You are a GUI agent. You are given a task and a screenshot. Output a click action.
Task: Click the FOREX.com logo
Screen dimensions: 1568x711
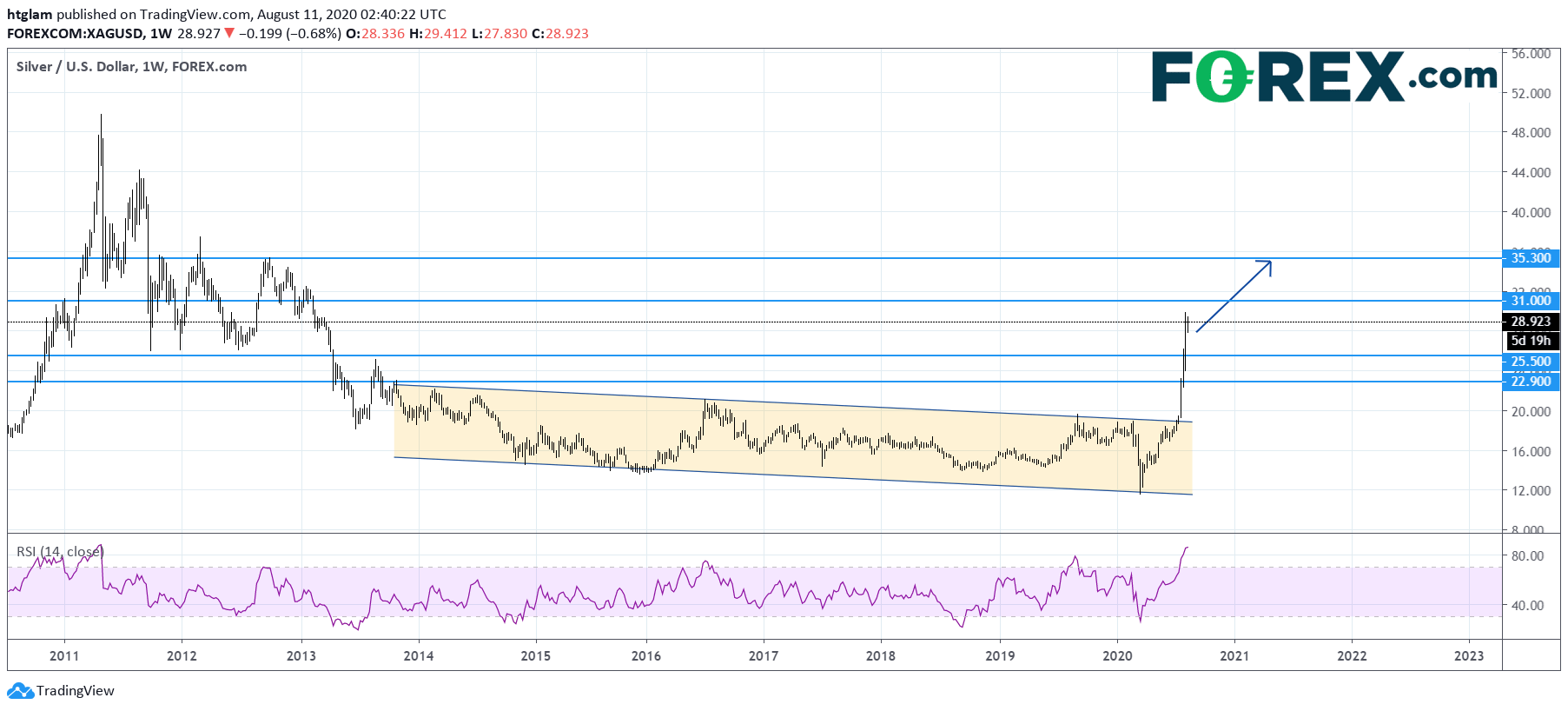tap(1324, 76)
